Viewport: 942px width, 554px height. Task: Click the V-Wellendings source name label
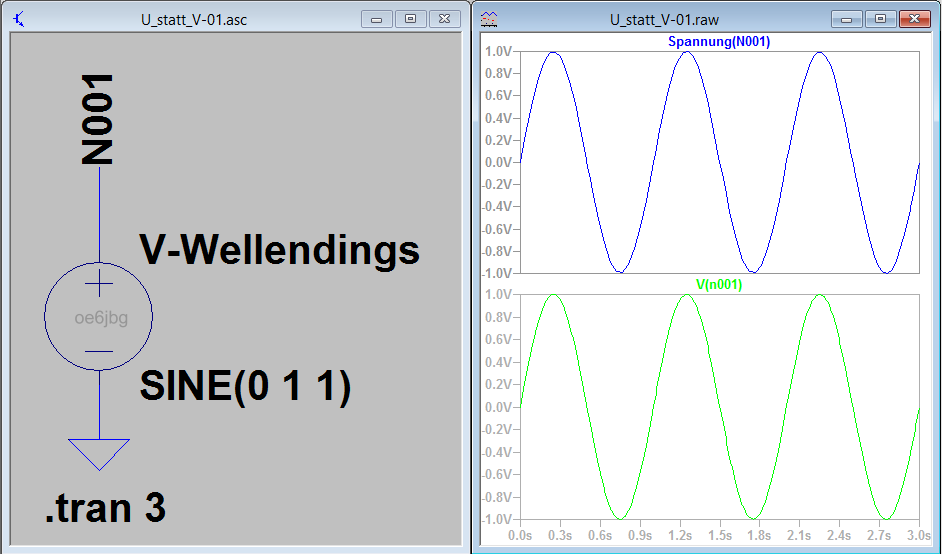(279, 250)
